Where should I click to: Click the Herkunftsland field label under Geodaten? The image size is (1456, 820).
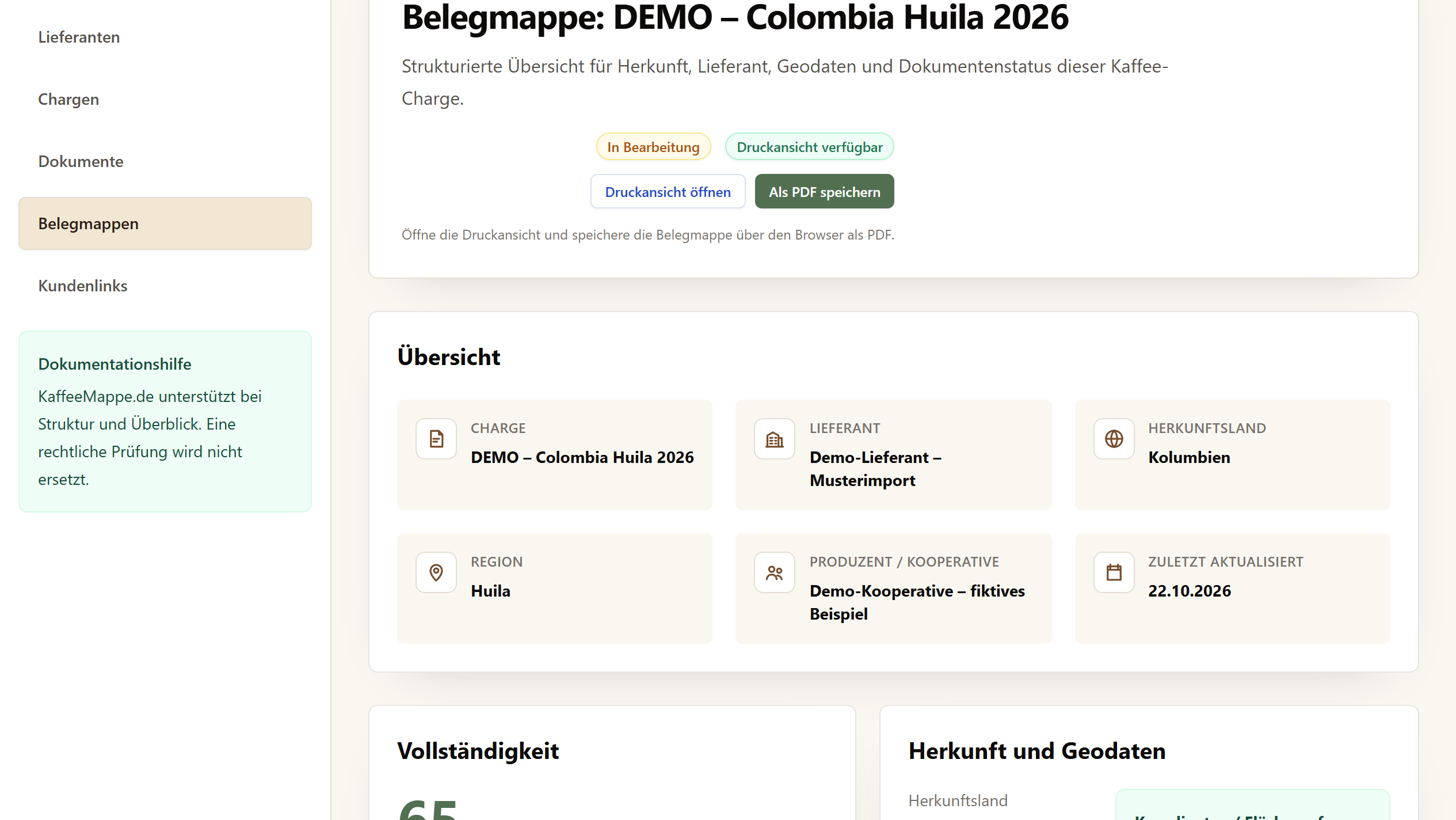pos(958,800)
